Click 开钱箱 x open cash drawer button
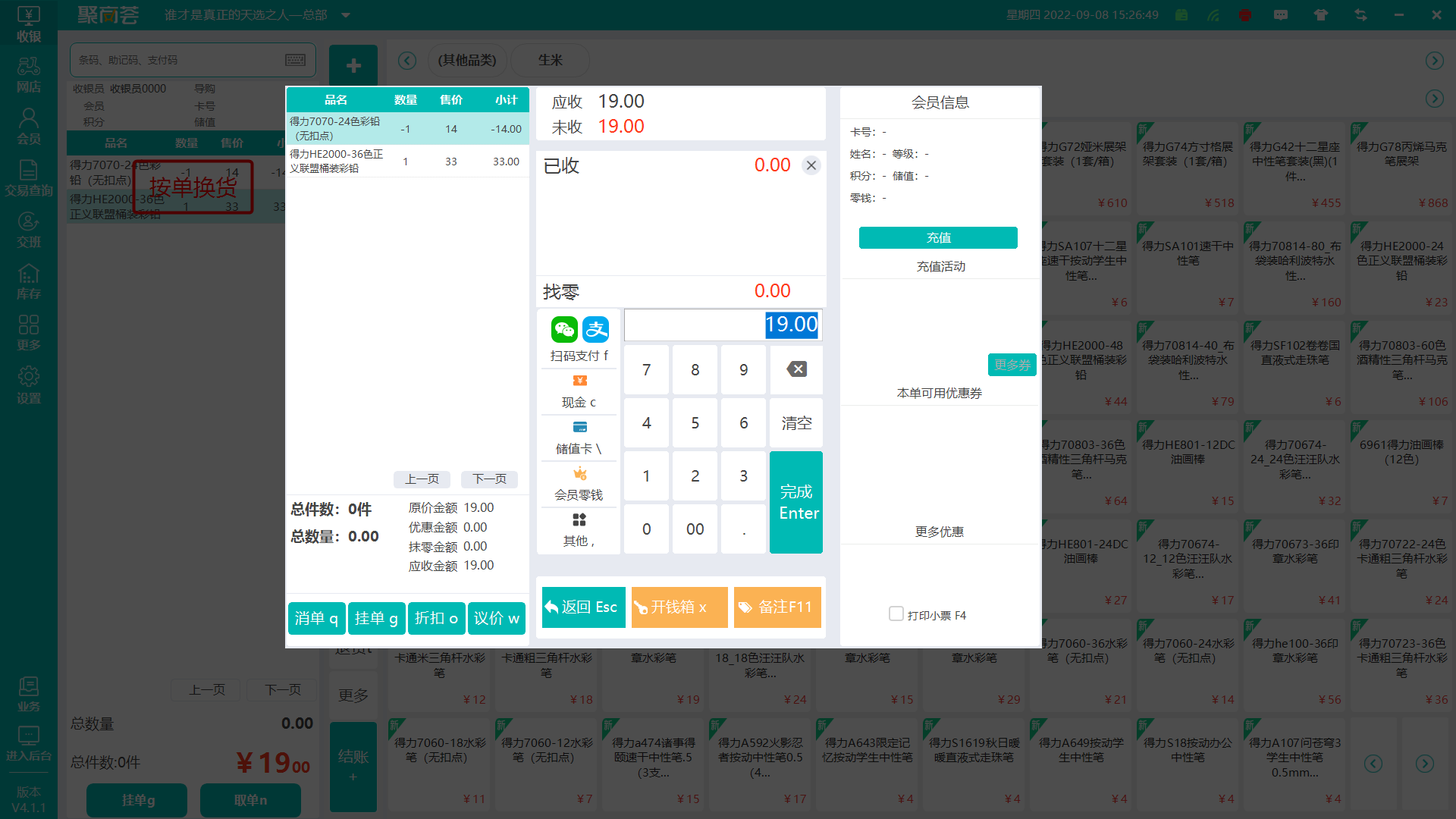1456x819 pixels. [679, 607]
